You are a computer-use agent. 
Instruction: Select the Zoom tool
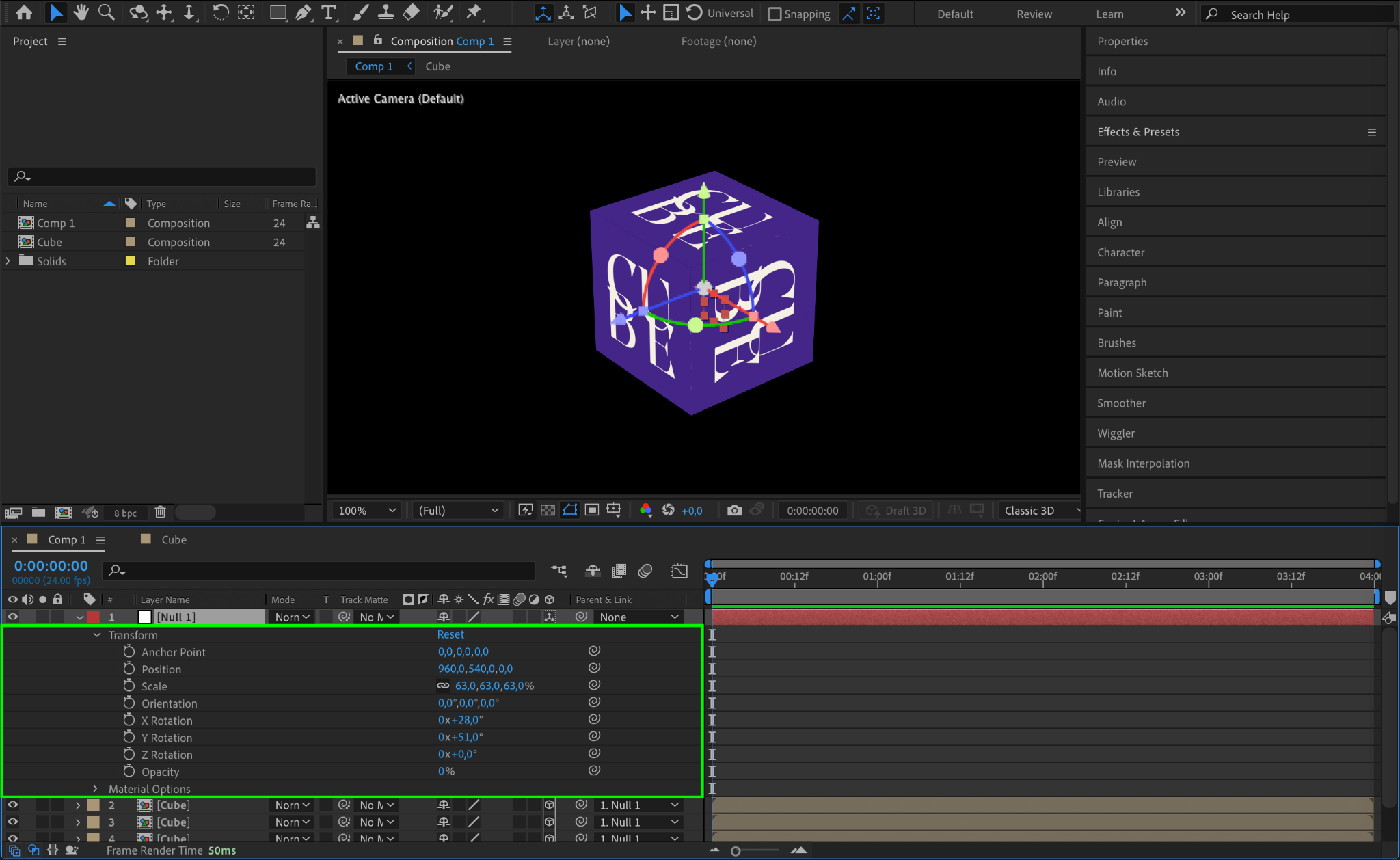[106, 12]
